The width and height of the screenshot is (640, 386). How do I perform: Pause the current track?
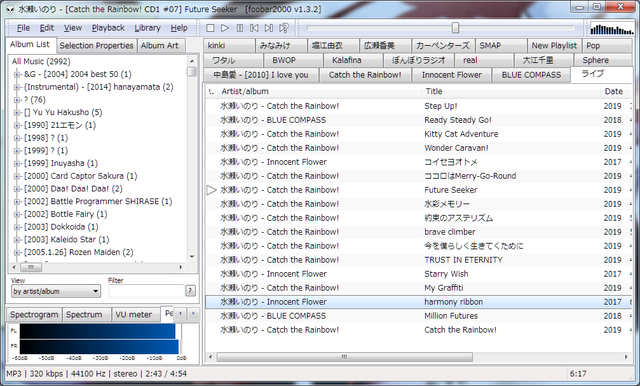pyautogui.click(x=240, y=28)
